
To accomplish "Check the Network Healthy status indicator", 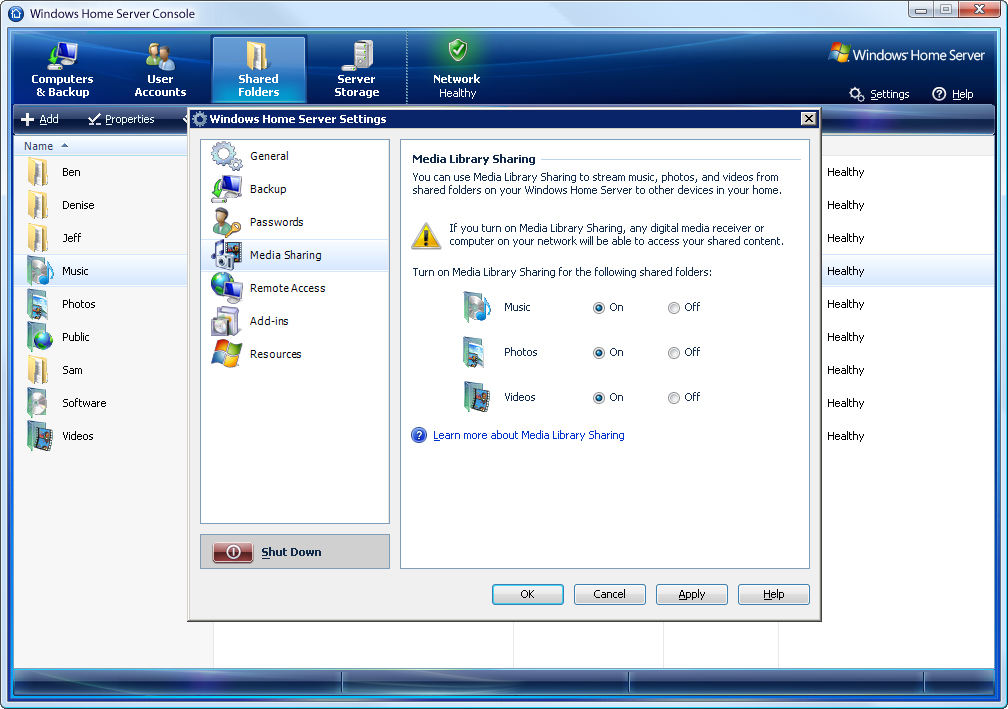I will [456, 69].
